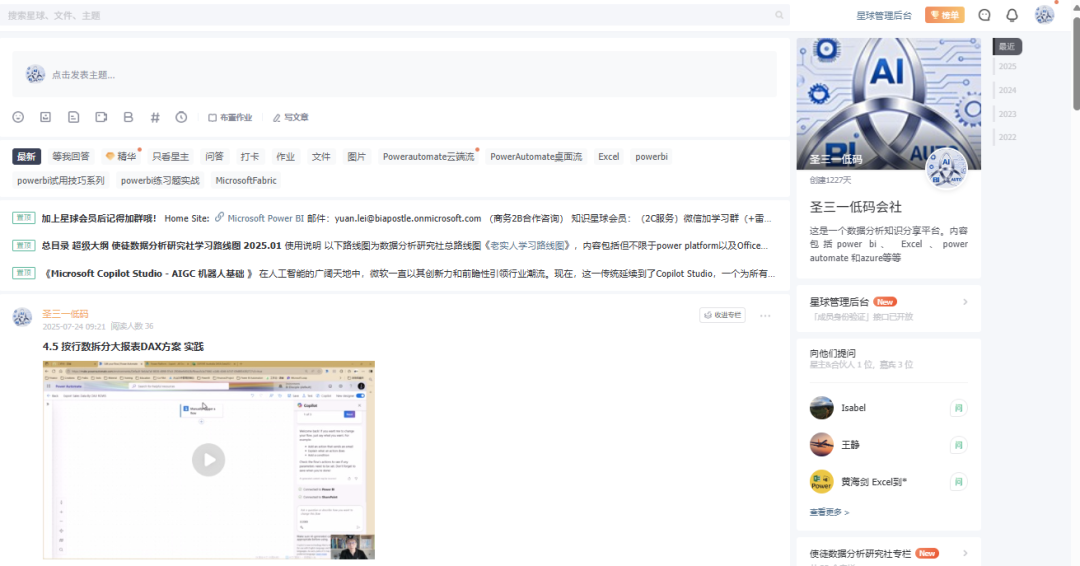Screen dimensions: 1080x566
Task: Open the header chat messages icon
Action: [984, 15]
